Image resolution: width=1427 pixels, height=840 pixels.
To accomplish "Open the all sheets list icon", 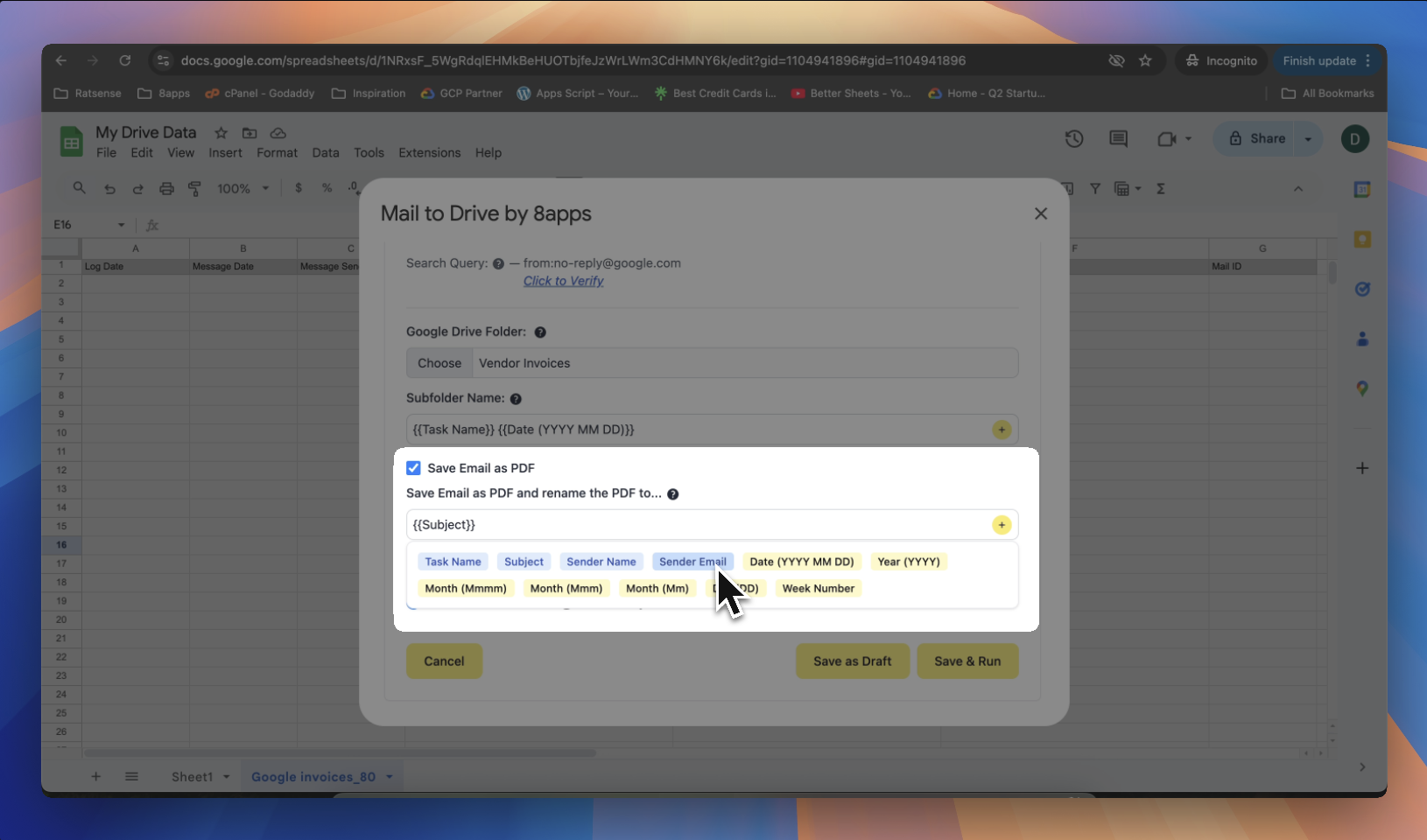I will tap(131, 776).
